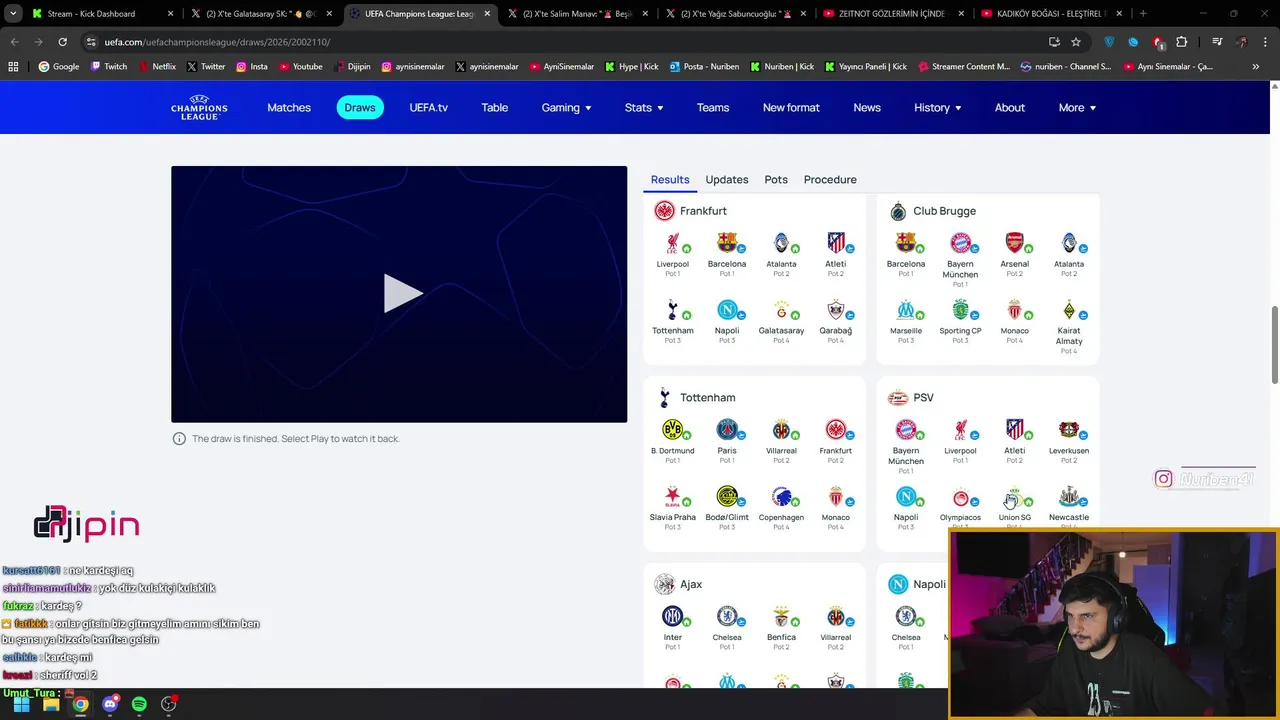Click Inter crest under Ajax

[673, 617]
